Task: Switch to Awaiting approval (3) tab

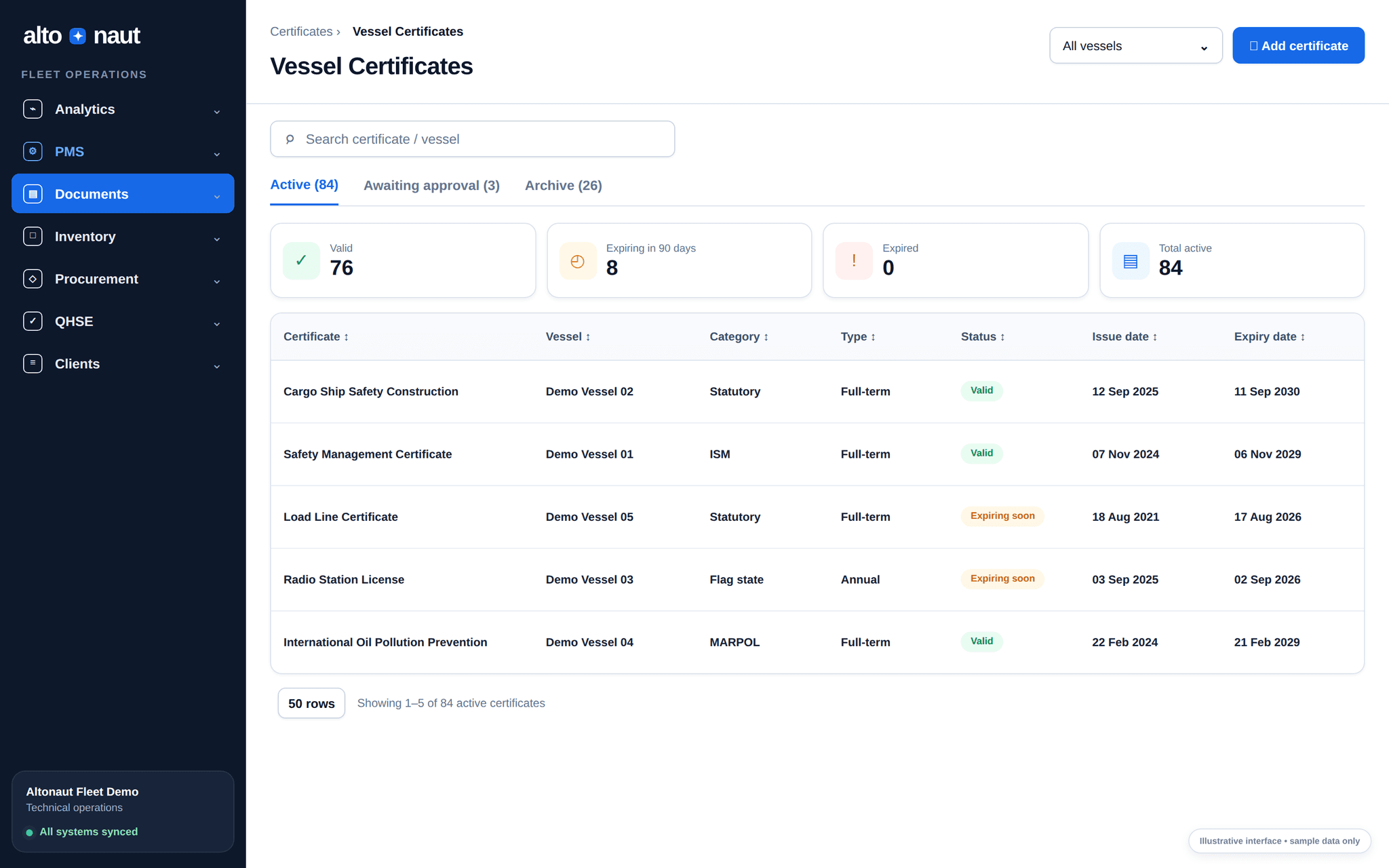Action: 431,185
